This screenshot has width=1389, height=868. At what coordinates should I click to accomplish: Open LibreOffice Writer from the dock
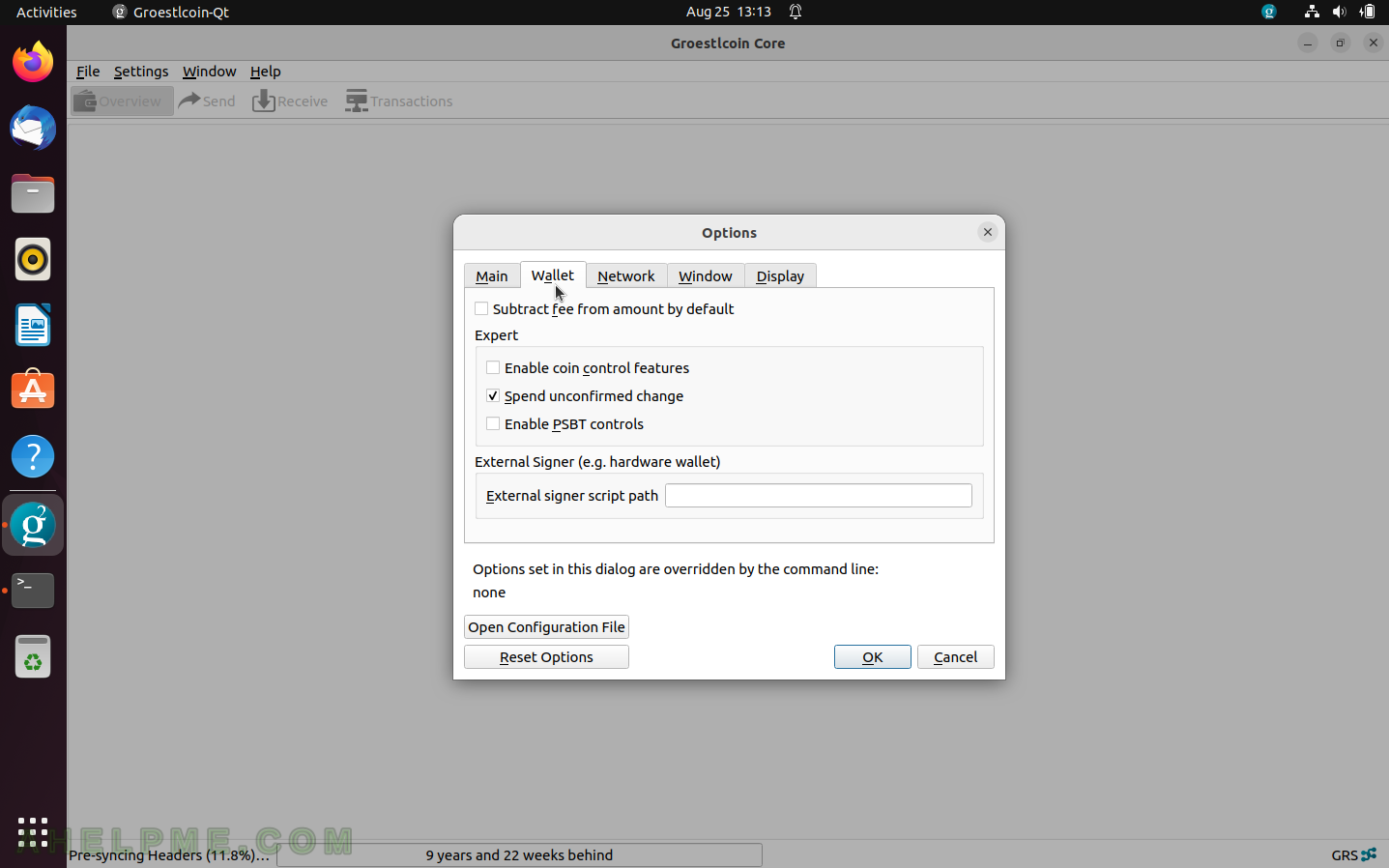point(33,325)
